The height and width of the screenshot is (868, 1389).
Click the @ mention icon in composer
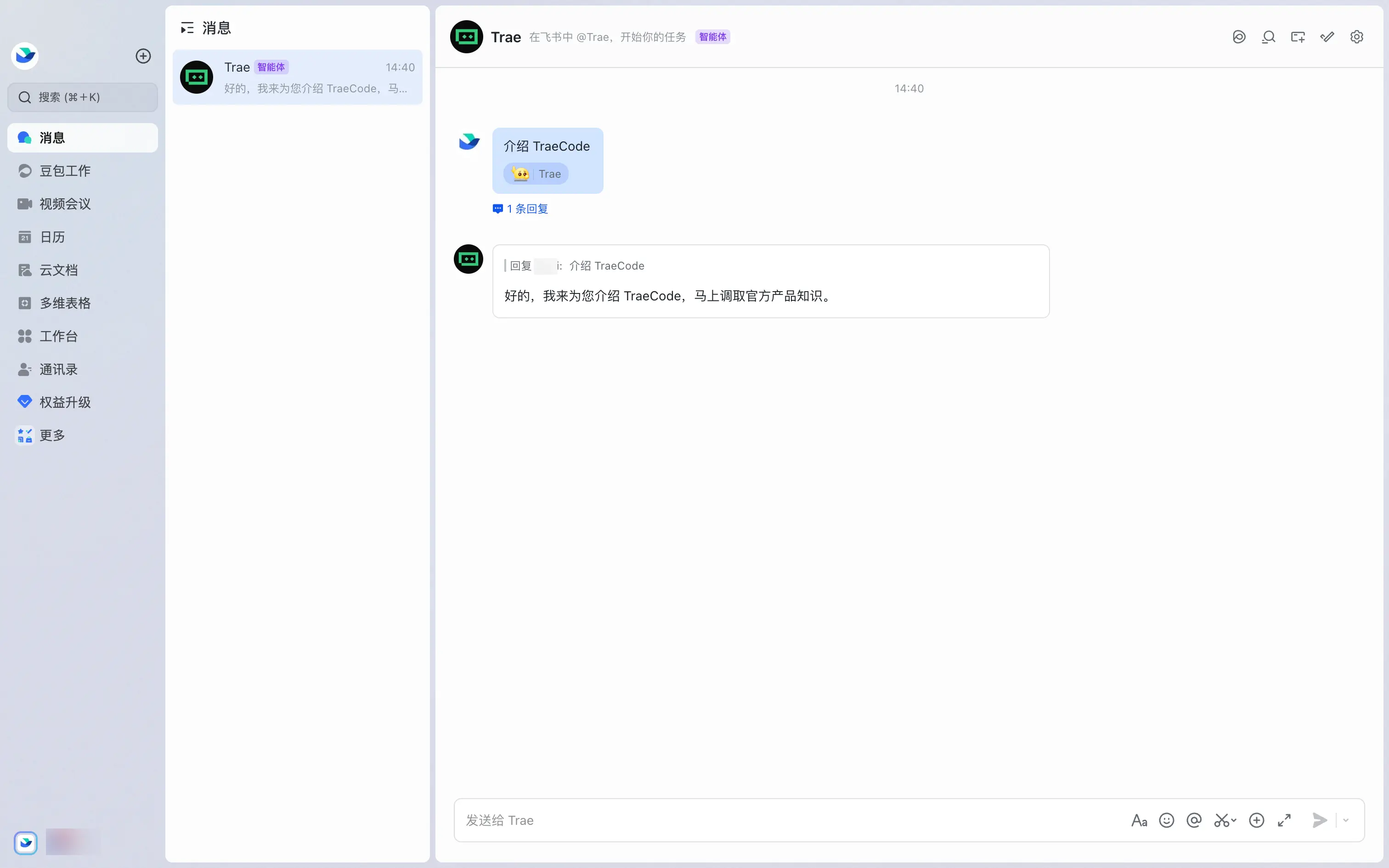pos(1194,820)
